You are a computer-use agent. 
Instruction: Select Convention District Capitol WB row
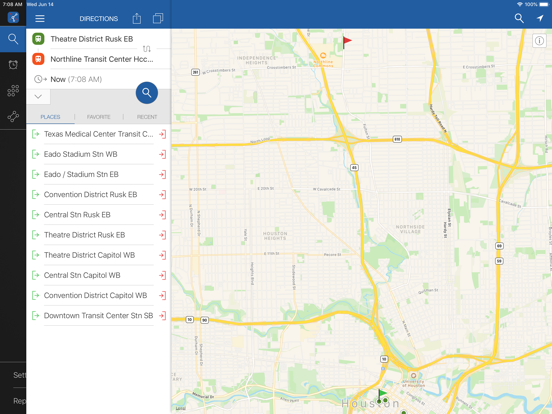99,295
